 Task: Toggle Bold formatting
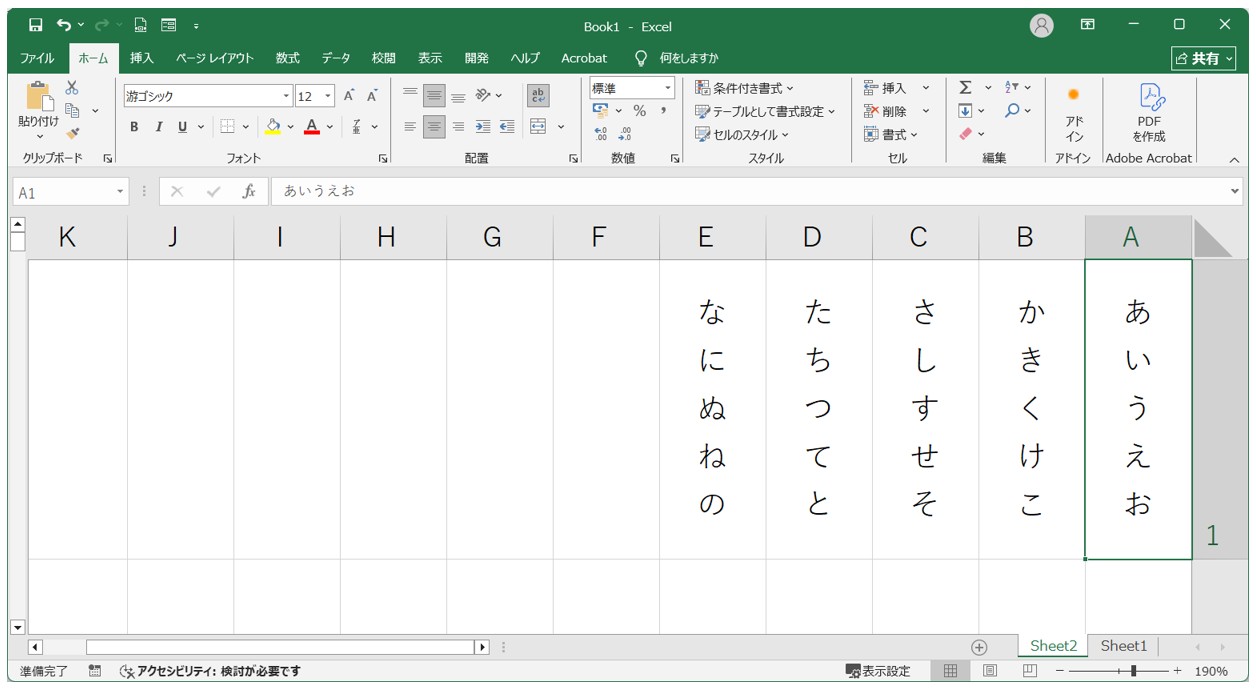pos(134,127)
